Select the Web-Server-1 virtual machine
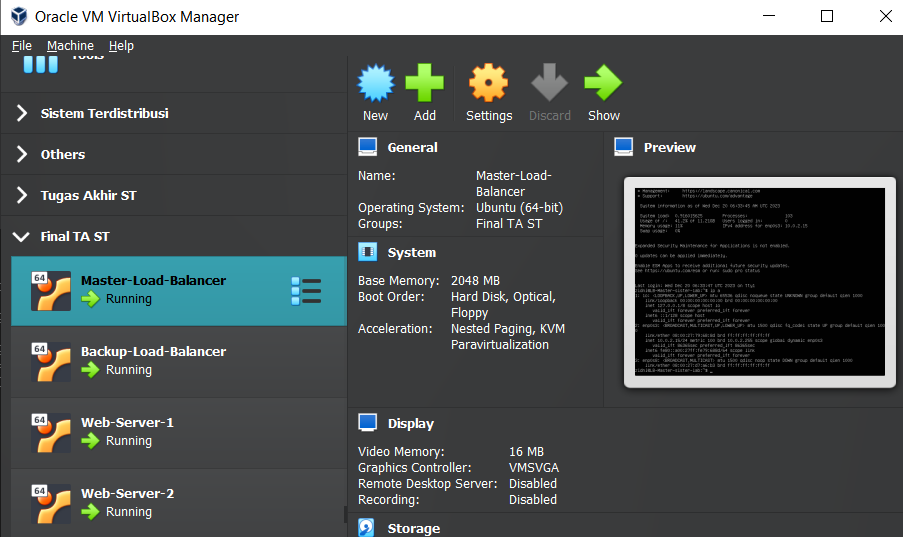Screen dimensions: 903x537 127,432
